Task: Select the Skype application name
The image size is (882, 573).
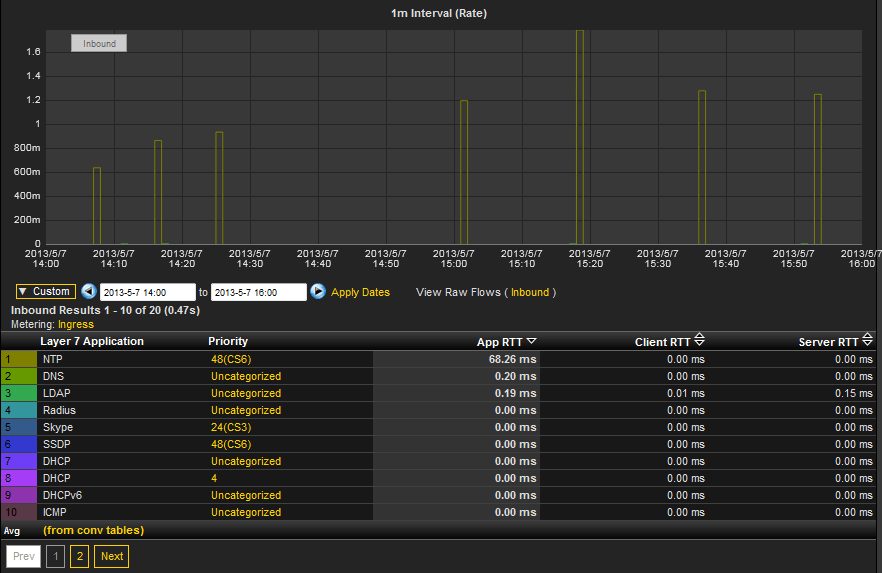Action: click(x=58, y=427)
